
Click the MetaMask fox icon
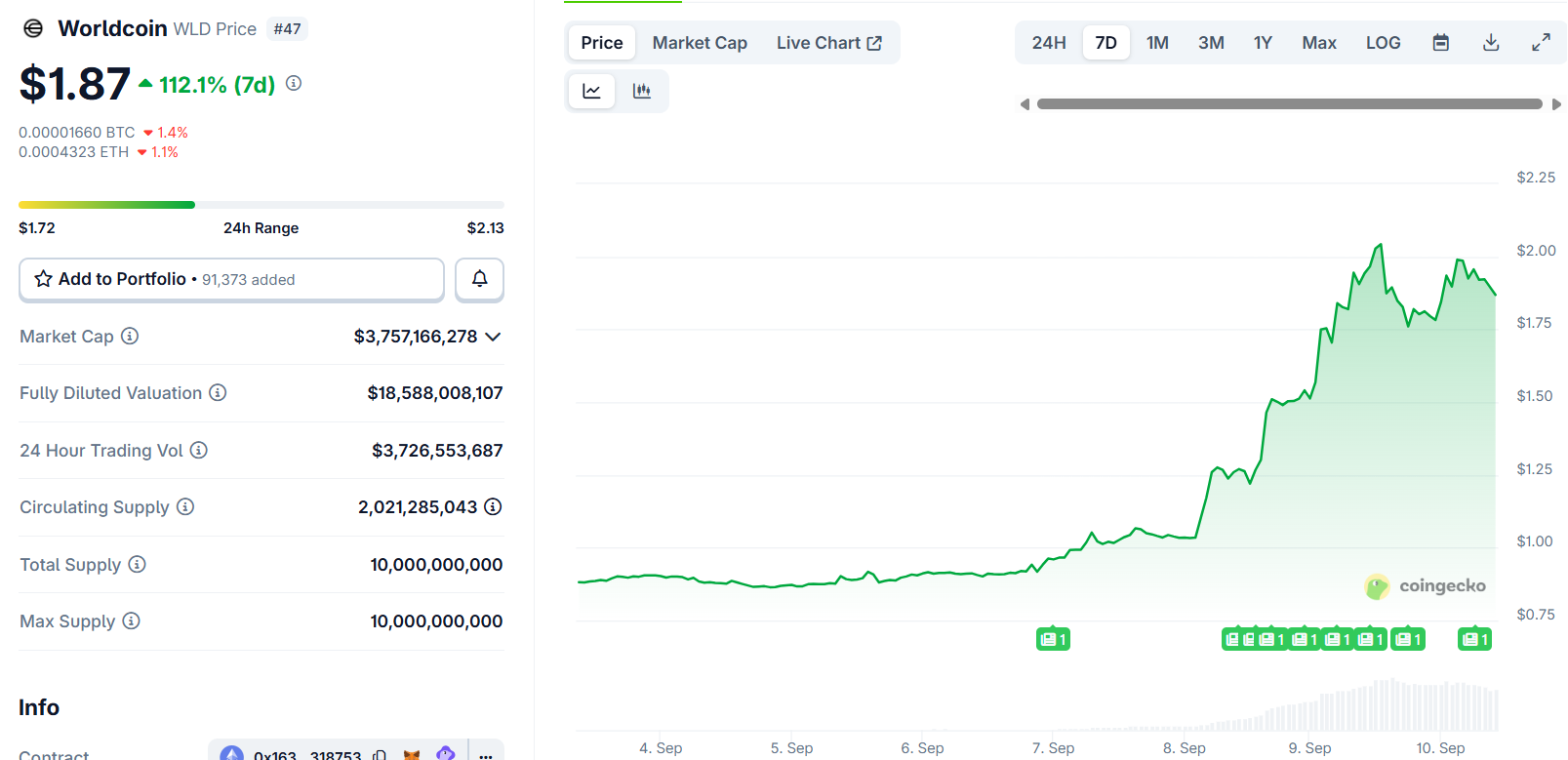pos(412,756)
